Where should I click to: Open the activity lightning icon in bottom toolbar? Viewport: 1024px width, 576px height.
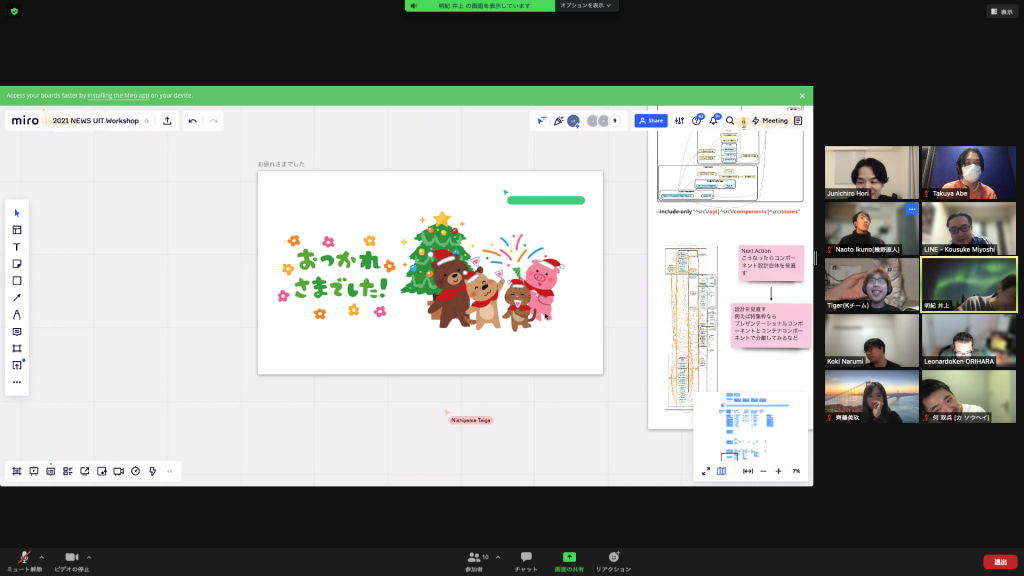tap(153, 471)
